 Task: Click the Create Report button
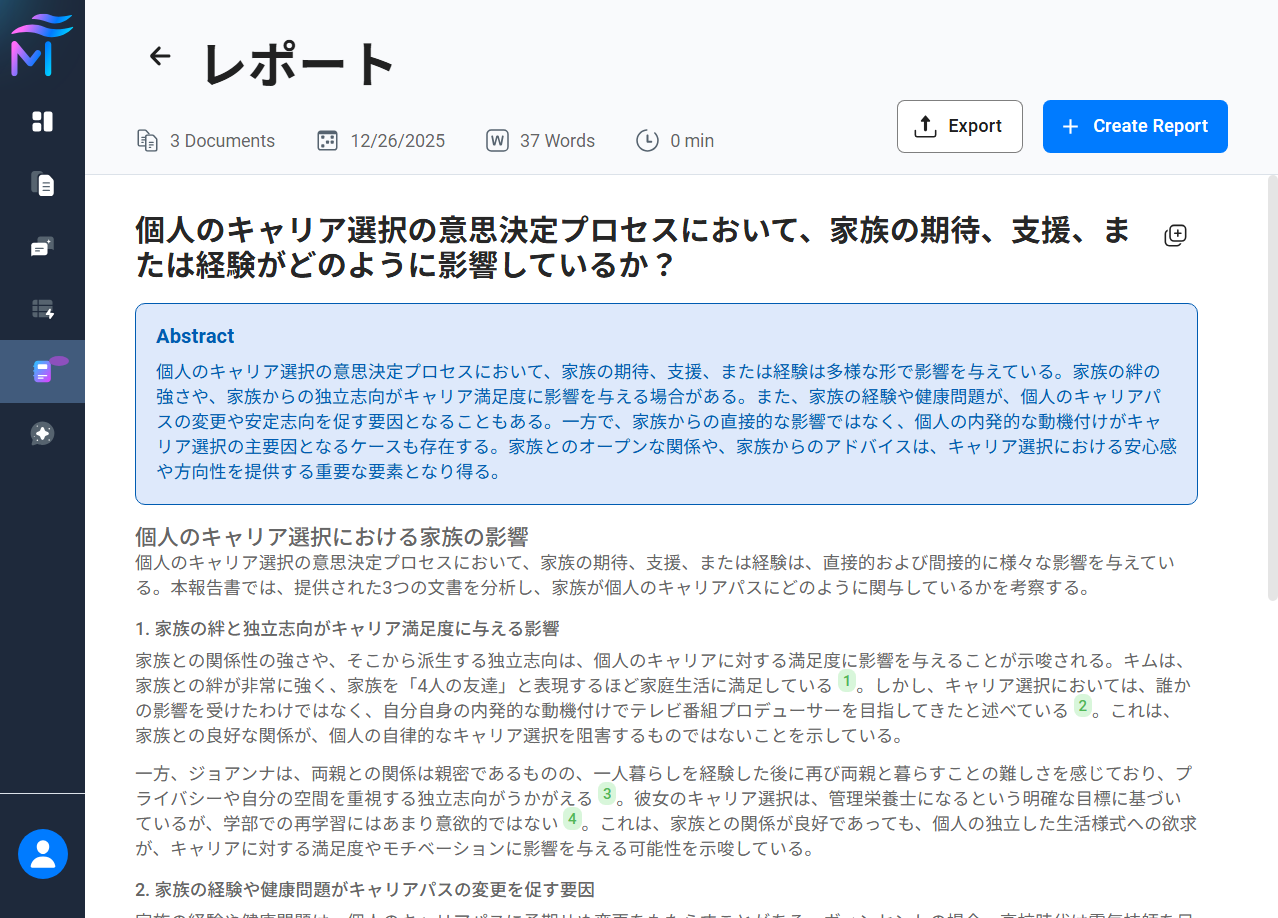pyautogui.click(x=1134, y=126)
